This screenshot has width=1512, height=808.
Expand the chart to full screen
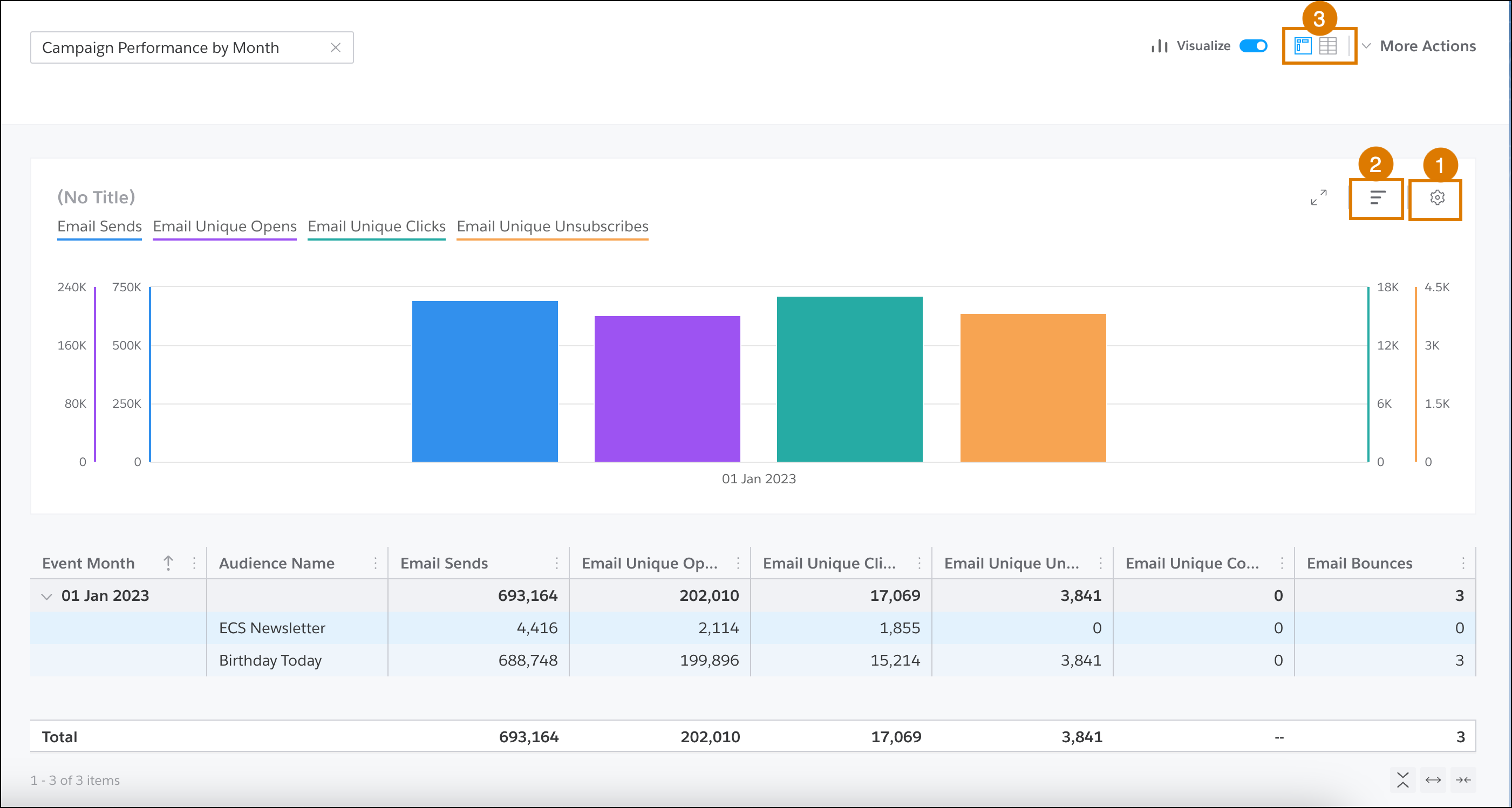[x=1318, y=198]
